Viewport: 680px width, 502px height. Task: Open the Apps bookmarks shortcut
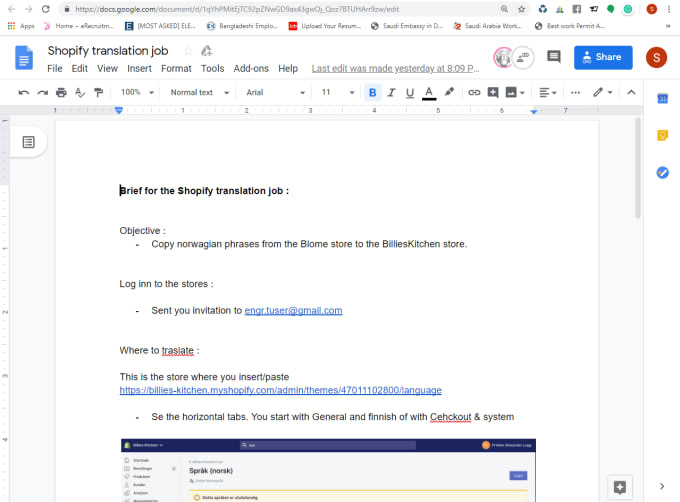(x=21, y=26)
